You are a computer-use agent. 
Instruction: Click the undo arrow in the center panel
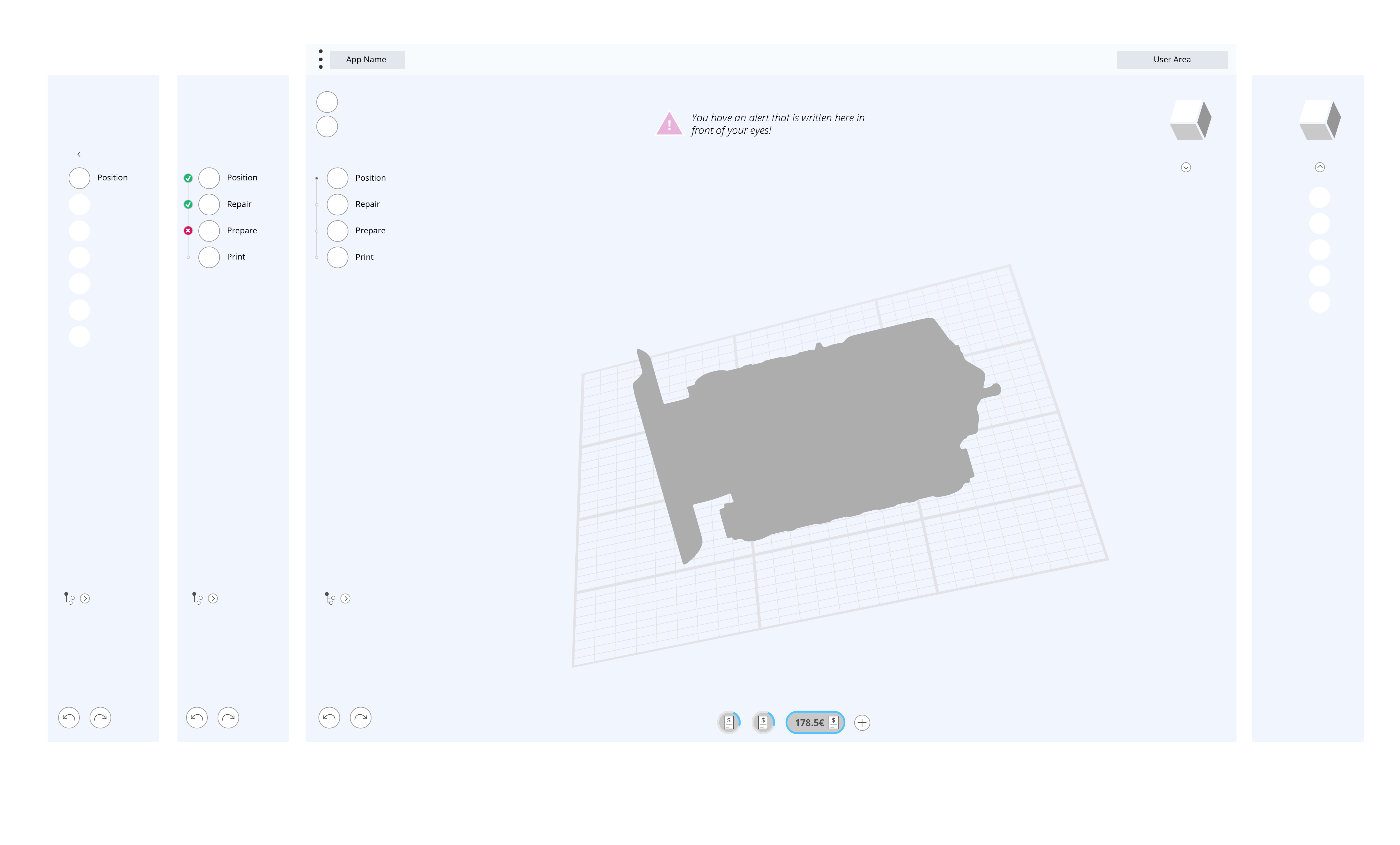click(x=329, y=718)
